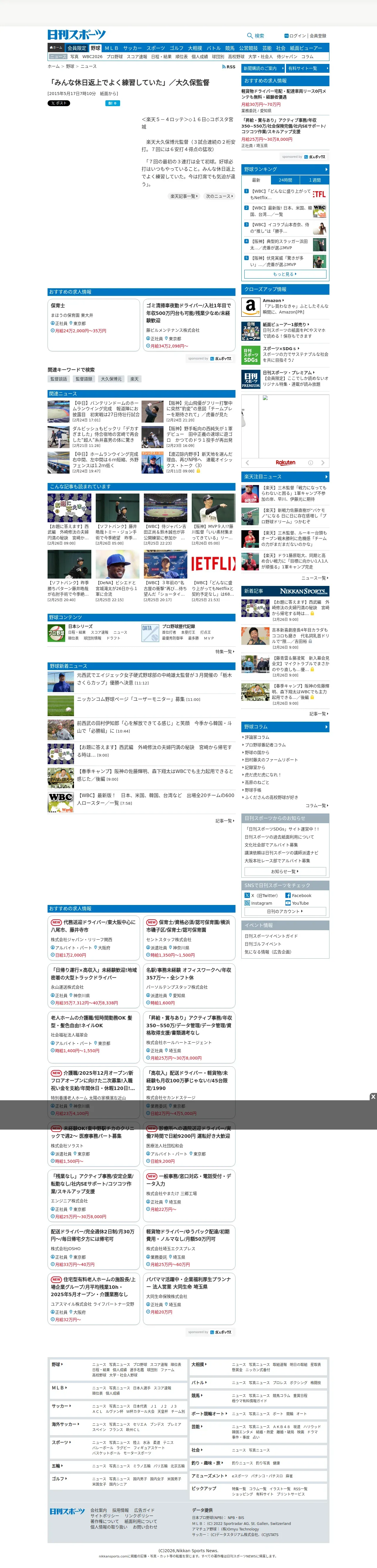Open the Netflix thumbnail in ranking item 1
Image resolution: width=377 pixels, height=1568 pixels.
319,194
